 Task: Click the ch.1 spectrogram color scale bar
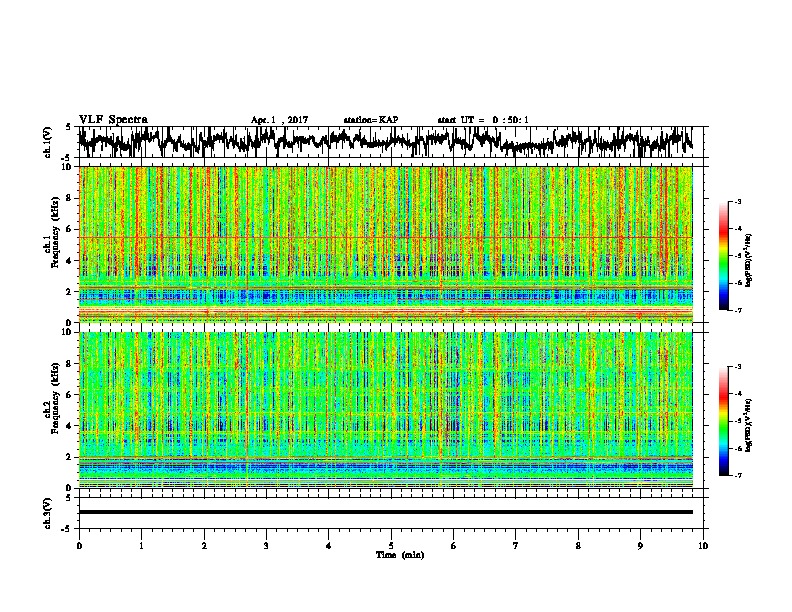pos(723,256)
